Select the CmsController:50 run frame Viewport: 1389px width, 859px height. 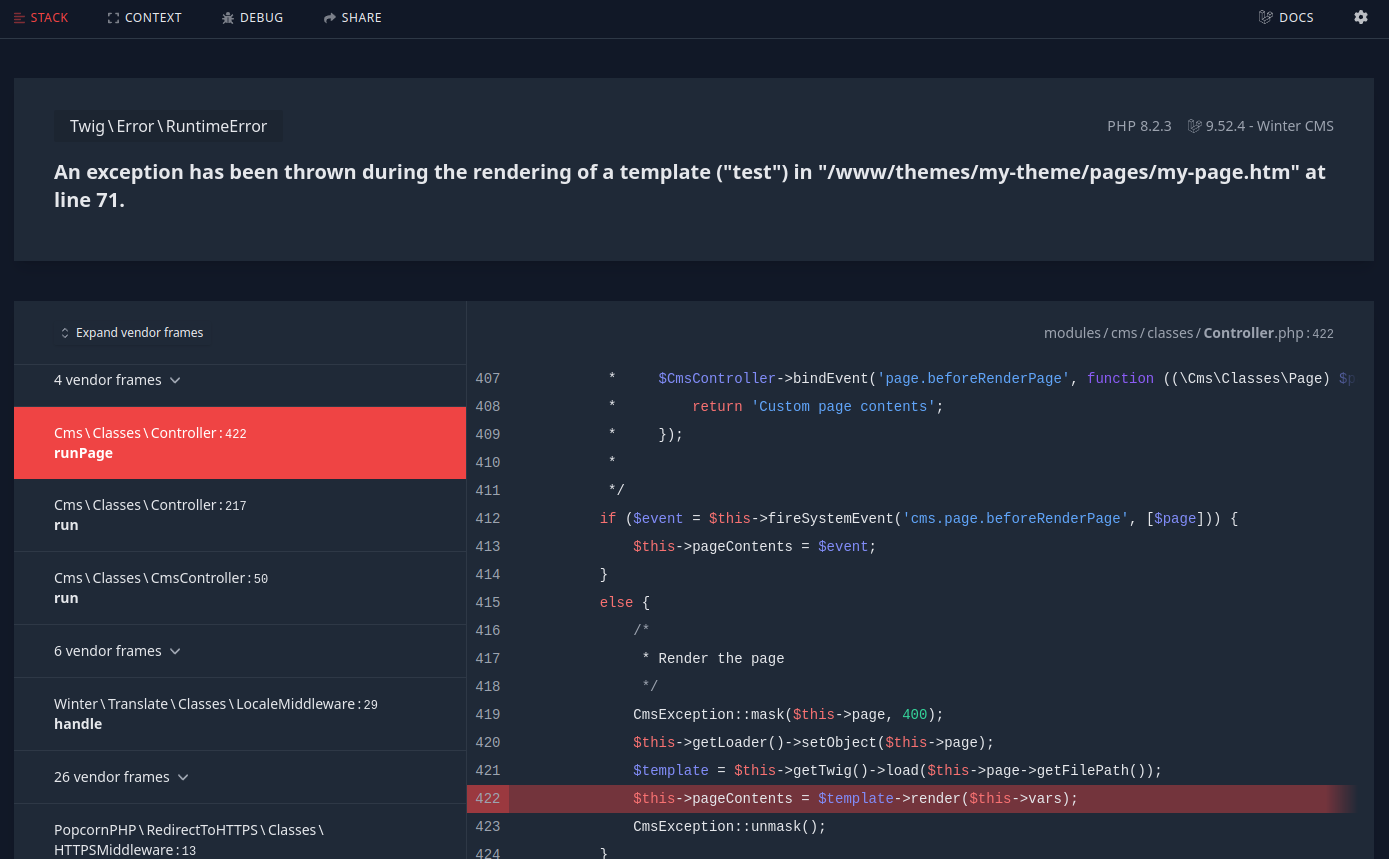click(240, 588)
